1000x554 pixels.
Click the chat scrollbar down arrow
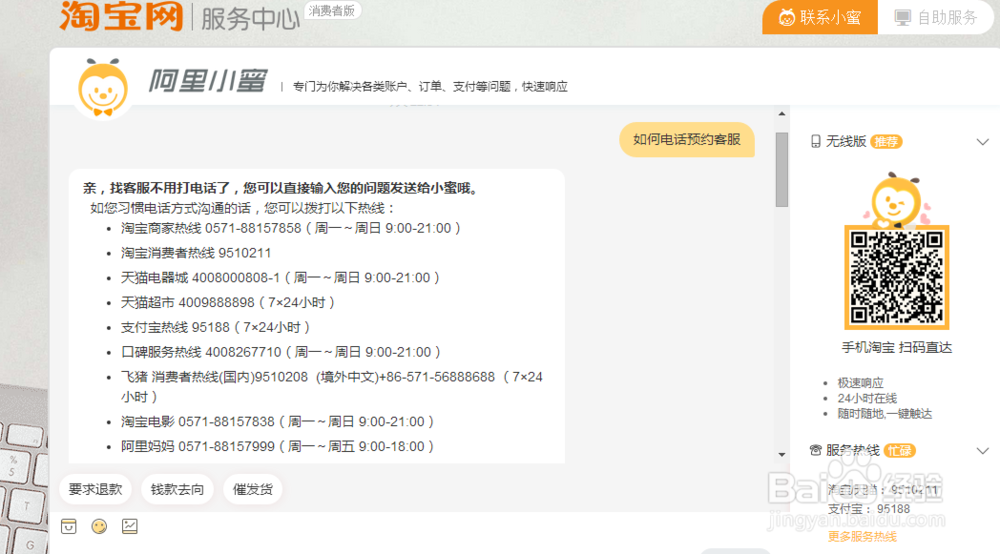click(782, 455)
